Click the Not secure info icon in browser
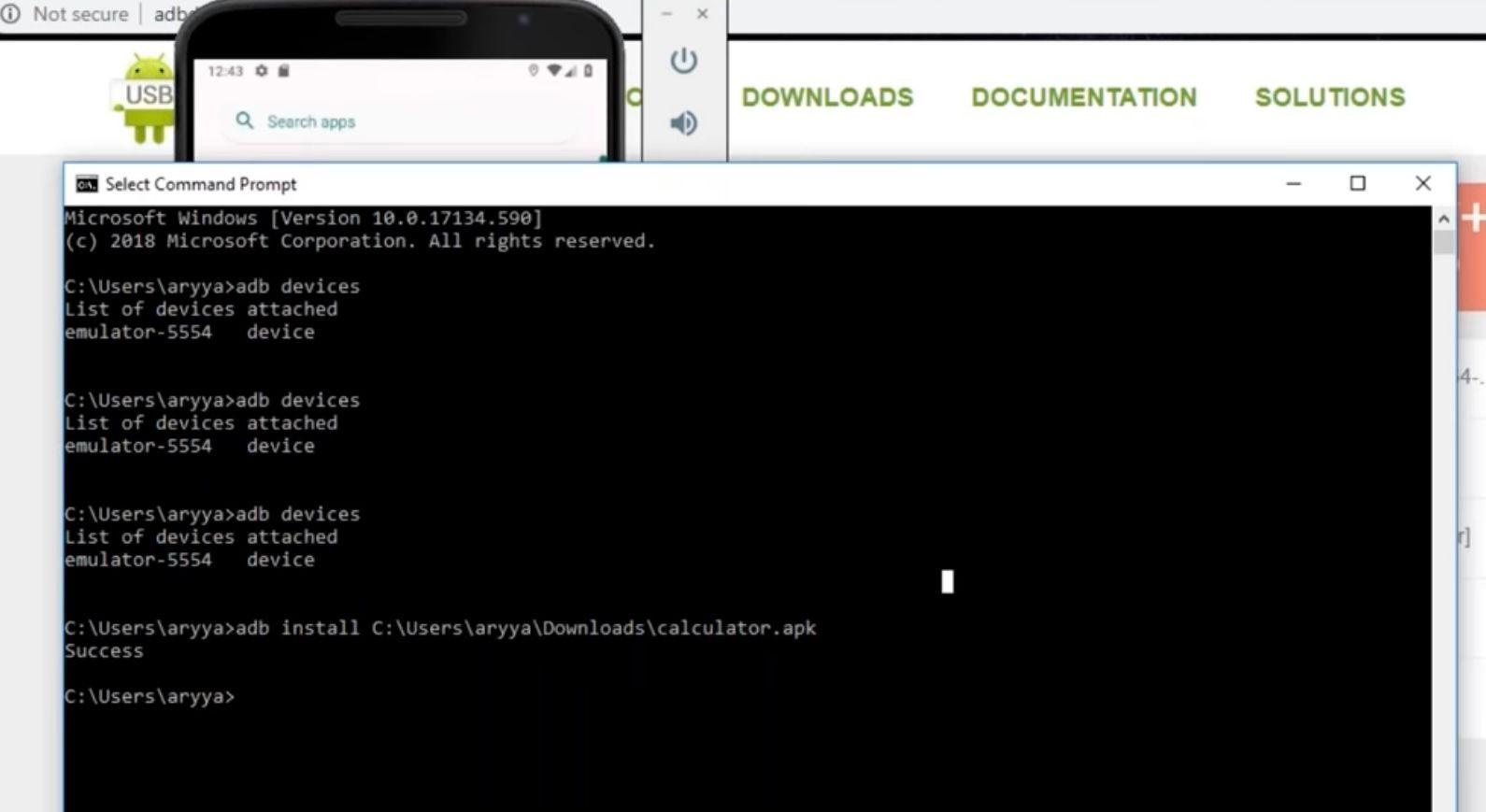Image resolution: width=1486 pixels, height=812 pixels. coord(11,14)
